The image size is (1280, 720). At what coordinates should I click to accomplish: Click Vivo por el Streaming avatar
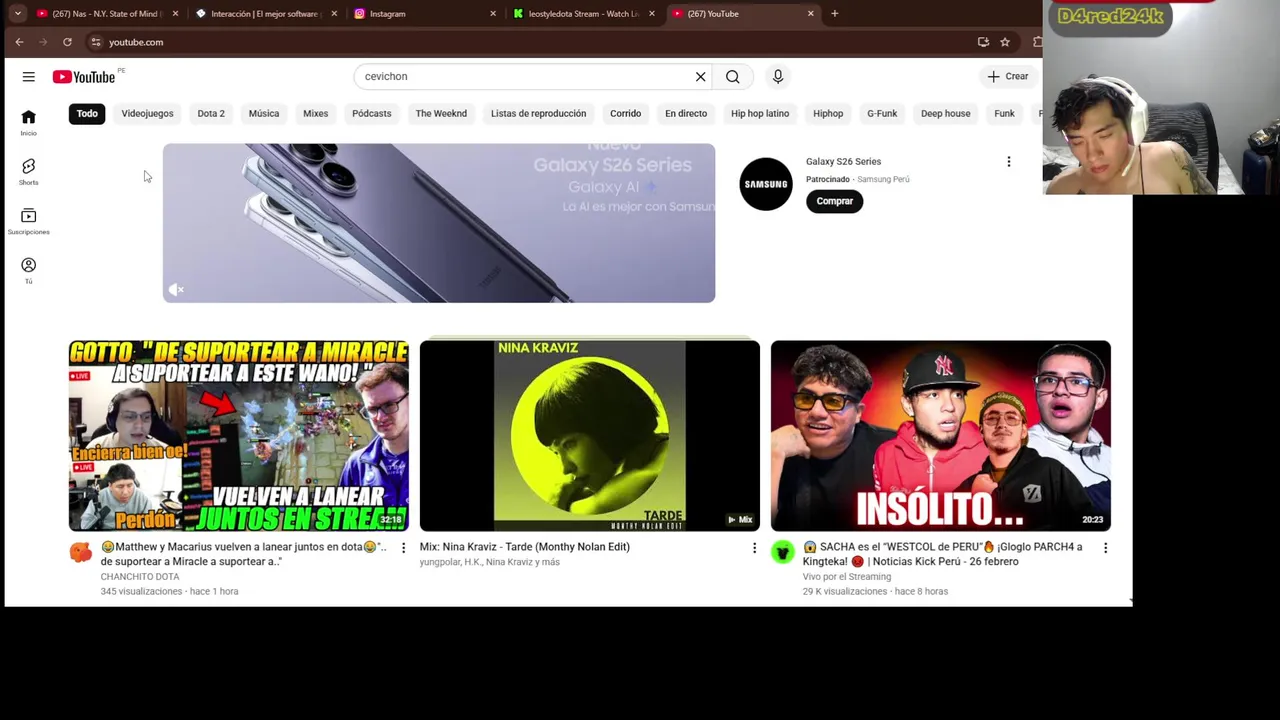coord(783,552)
